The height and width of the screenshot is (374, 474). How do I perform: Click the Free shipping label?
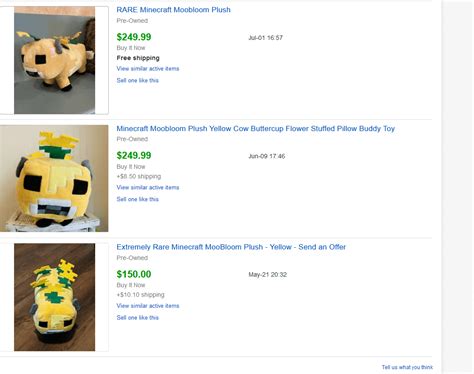[138, 58]
